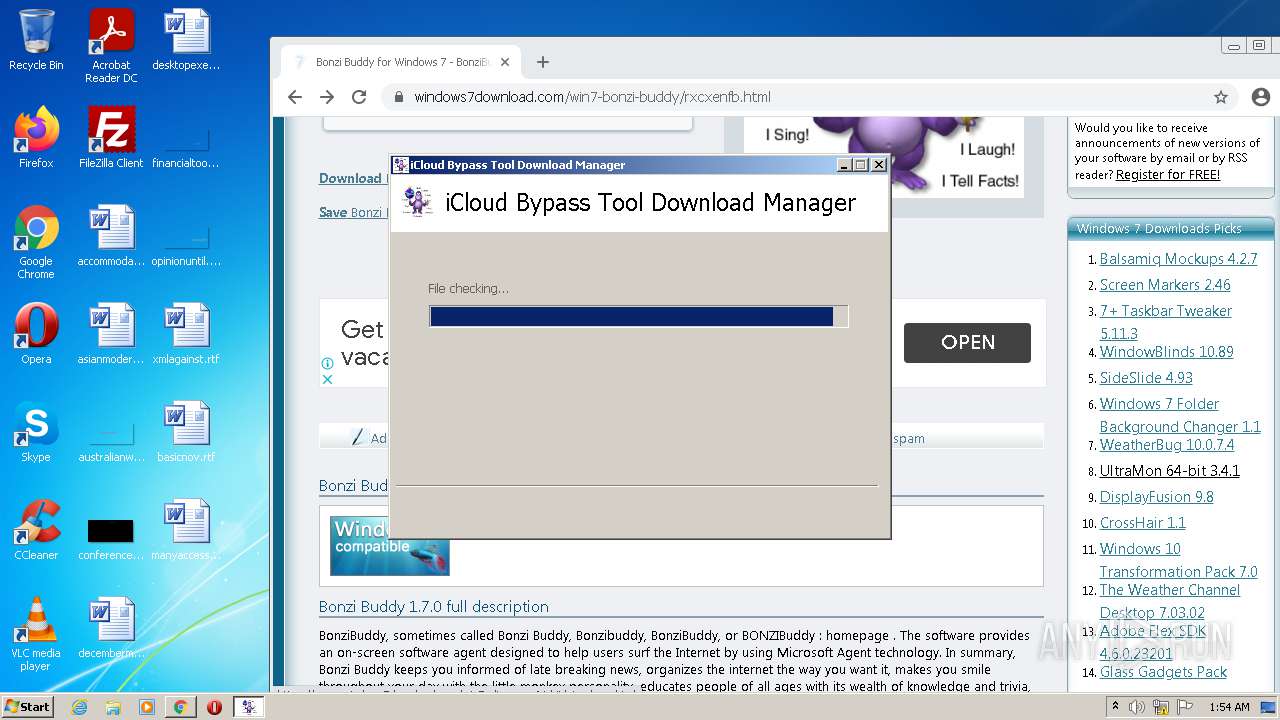Viewport: 1280px width, 720px height.
Task: Select the decemberm document icon
Action: 111,628
